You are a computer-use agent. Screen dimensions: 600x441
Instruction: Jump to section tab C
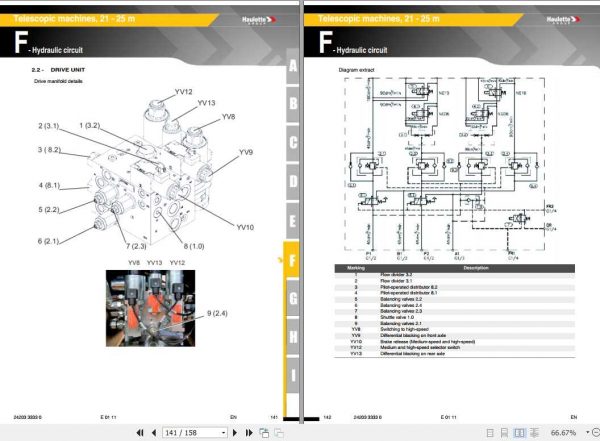[293, 143]
